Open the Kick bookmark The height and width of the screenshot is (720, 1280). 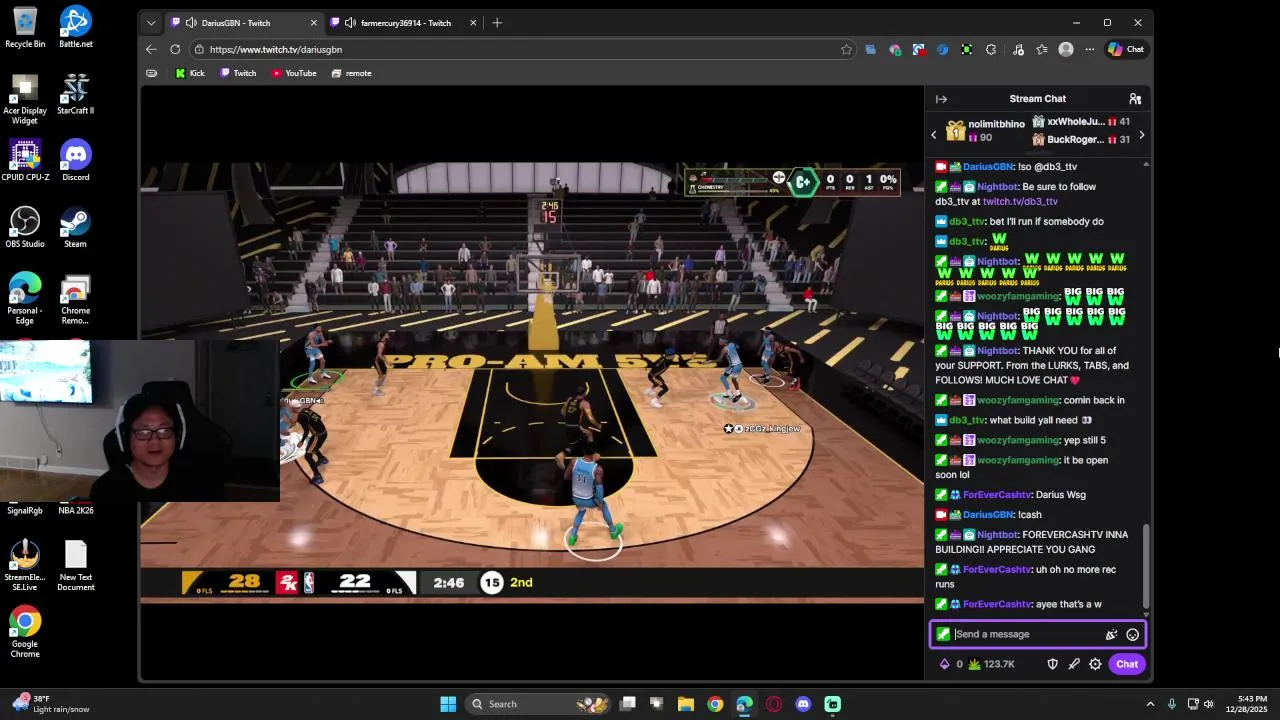(189, 73)
